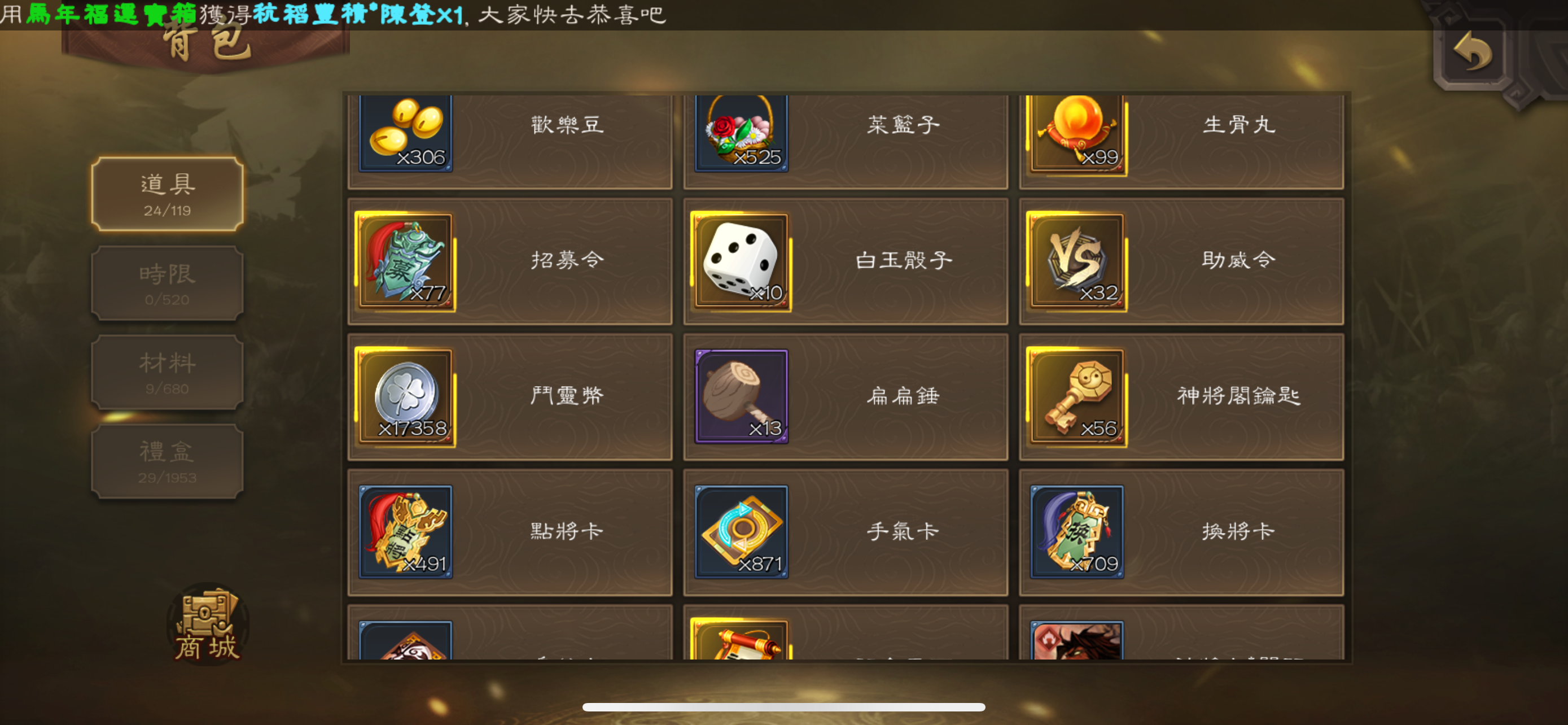Viewport: 1568px width, 725px height.
Task: Tap the 生骨丸 orange orb icon
Action: [x=1077, y=134]
